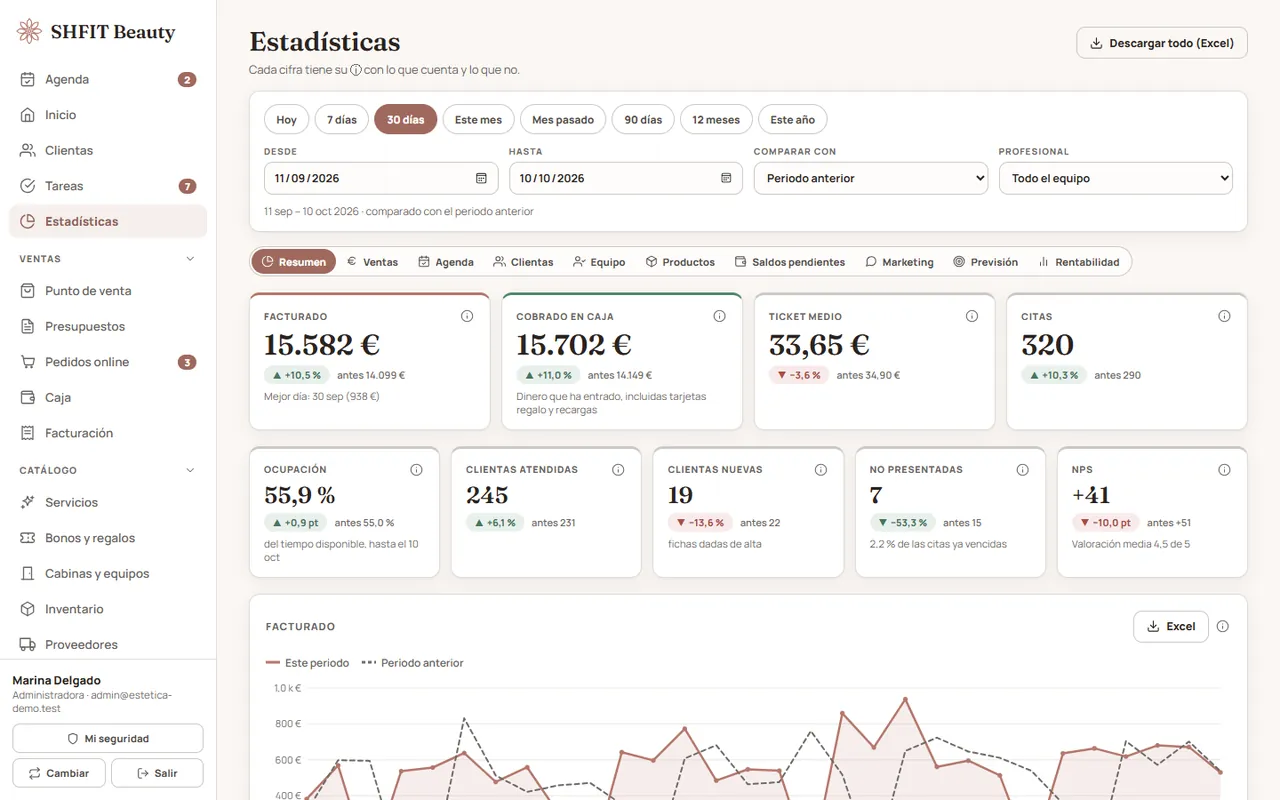Click the Mi seguridad button

pyautogui.click(x=108, y=738)
